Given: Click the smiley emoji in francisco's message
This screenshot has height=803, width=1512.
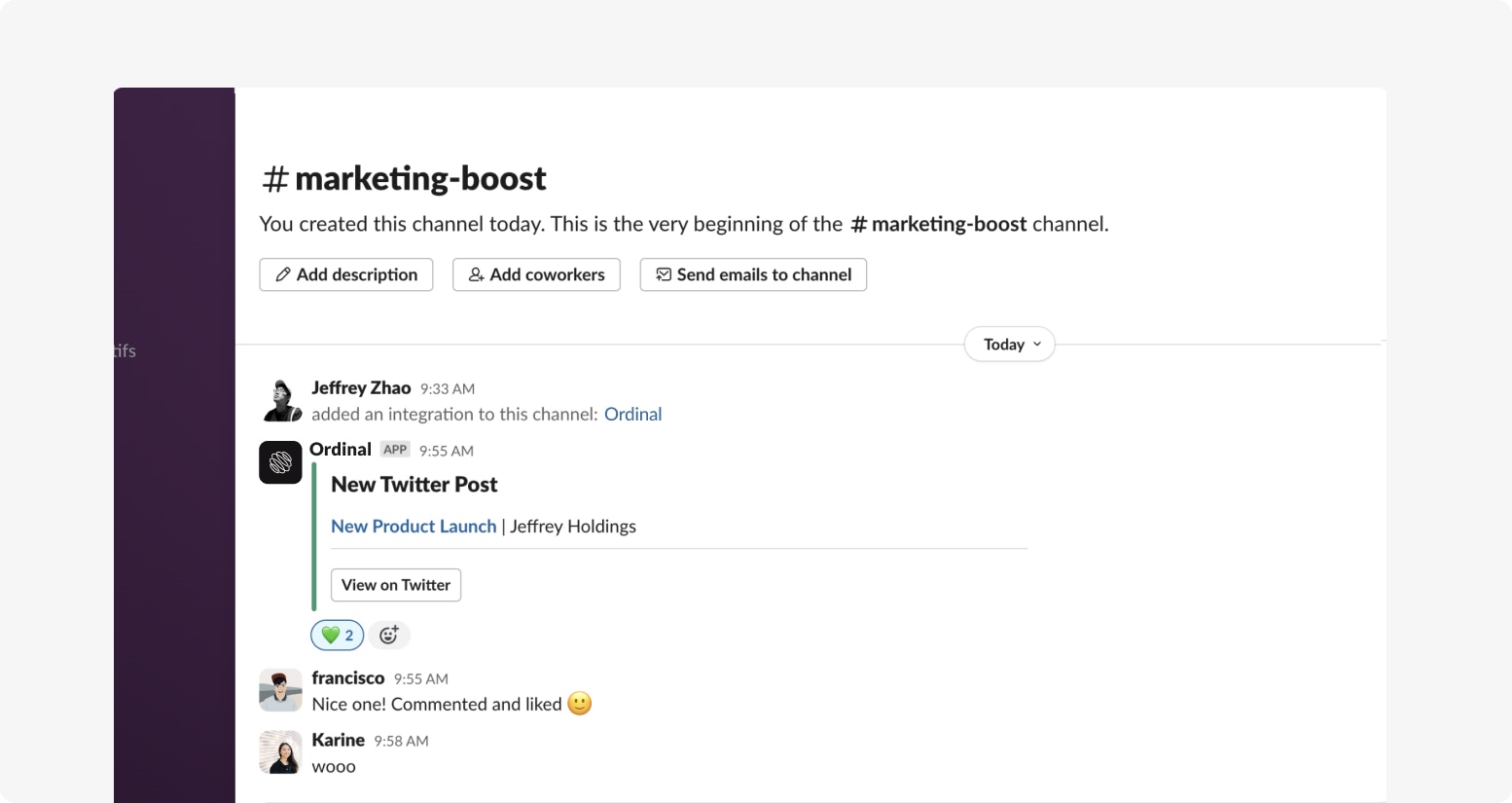Looking at the screenshot, I should (578, 704).
